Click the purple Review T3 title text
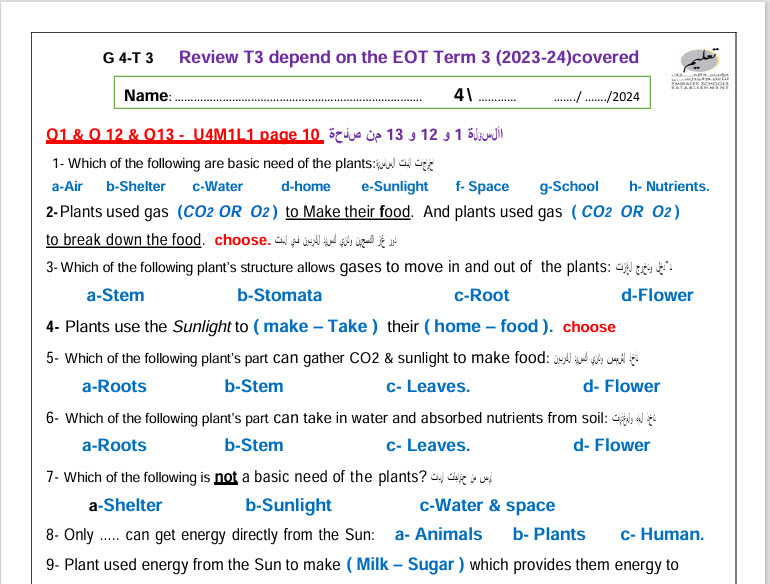770x584 pixels. click(x=408, y=57)
